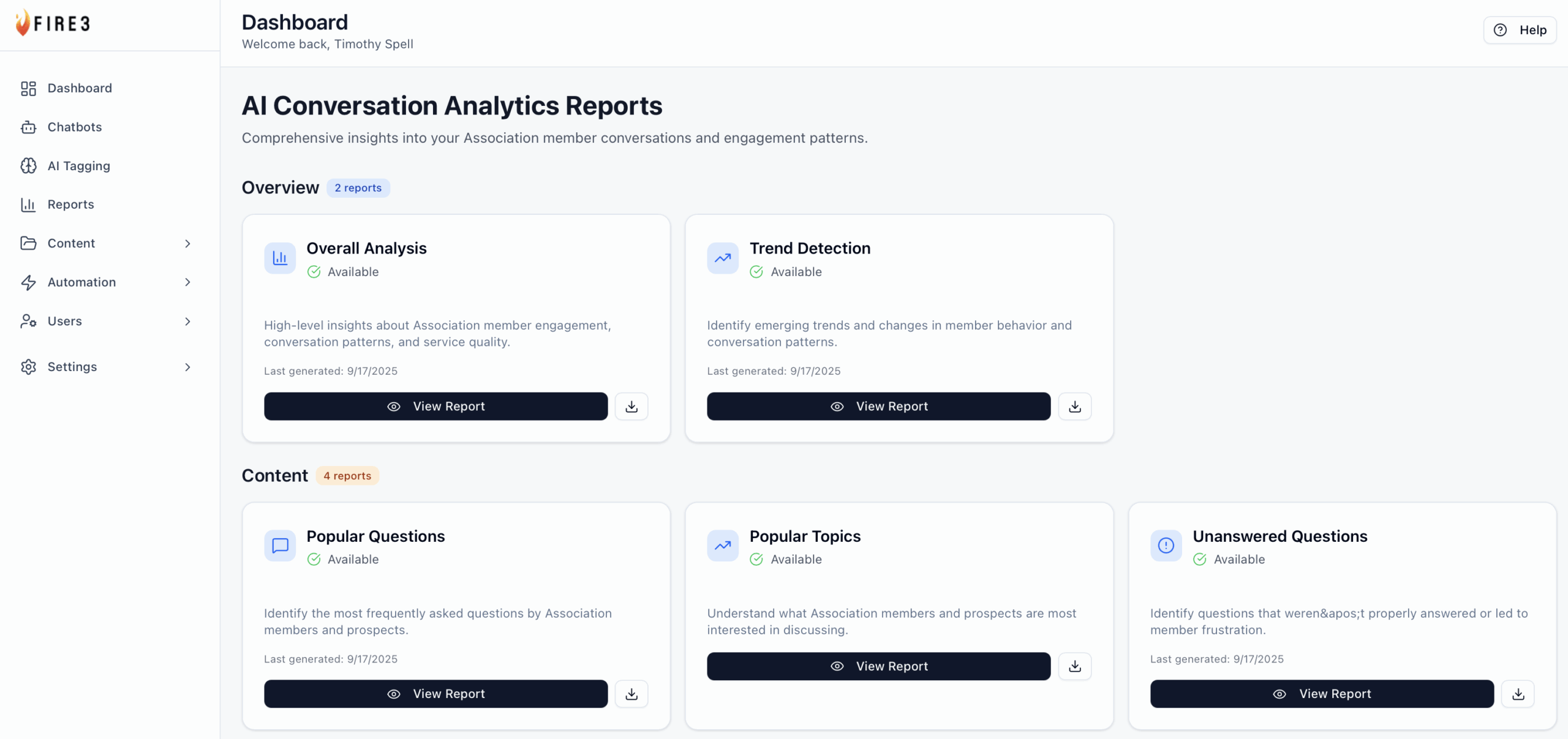Click the Unanswered Questions card title

(1280, 536)
